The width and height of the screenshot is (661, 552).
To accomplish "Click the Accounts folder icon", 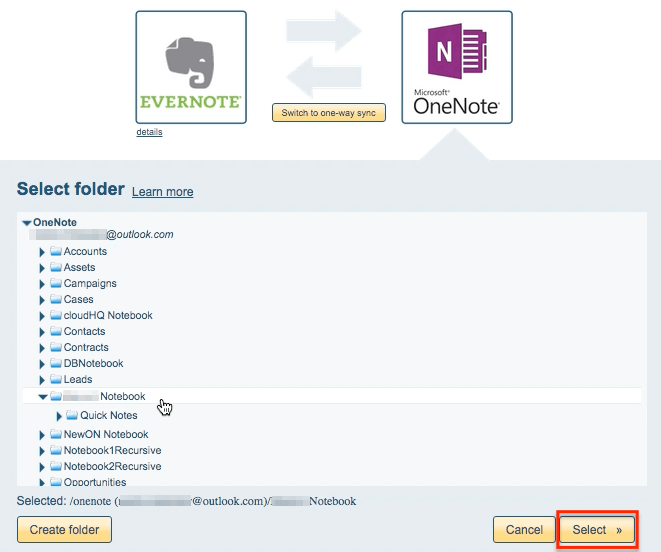I will (56, 251).
